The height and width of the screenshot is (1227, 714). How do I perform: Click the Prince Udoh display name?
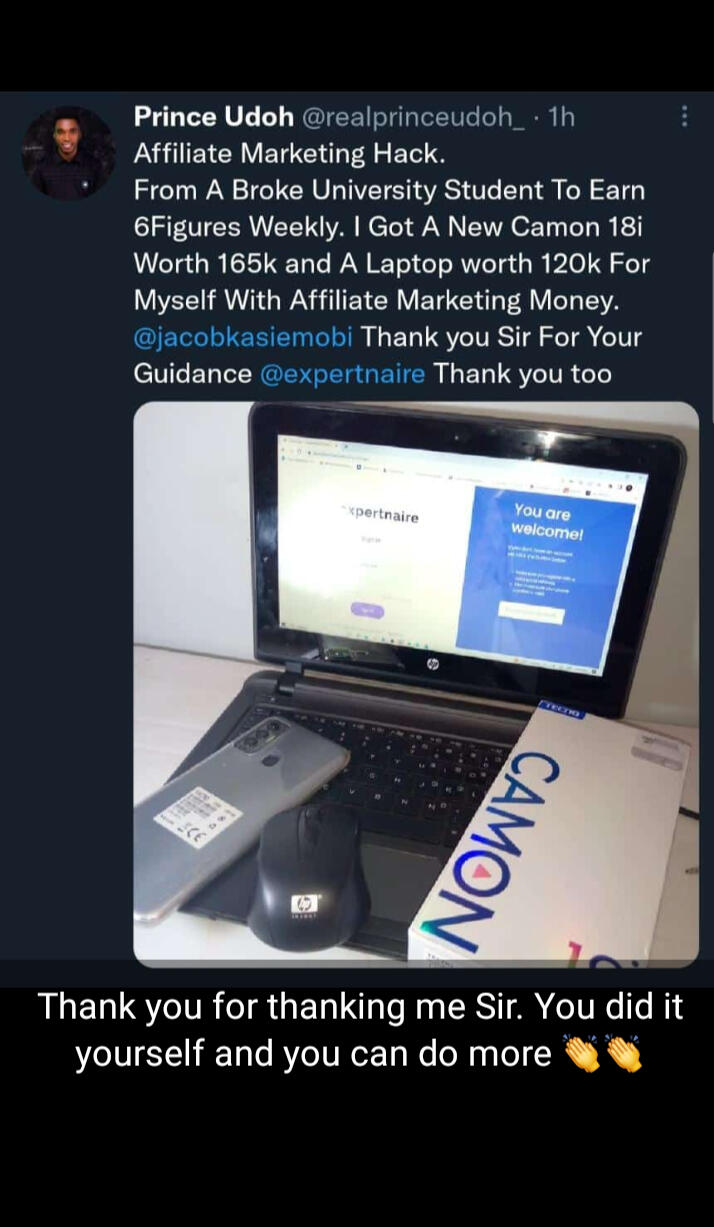click(x=214, y=117)
